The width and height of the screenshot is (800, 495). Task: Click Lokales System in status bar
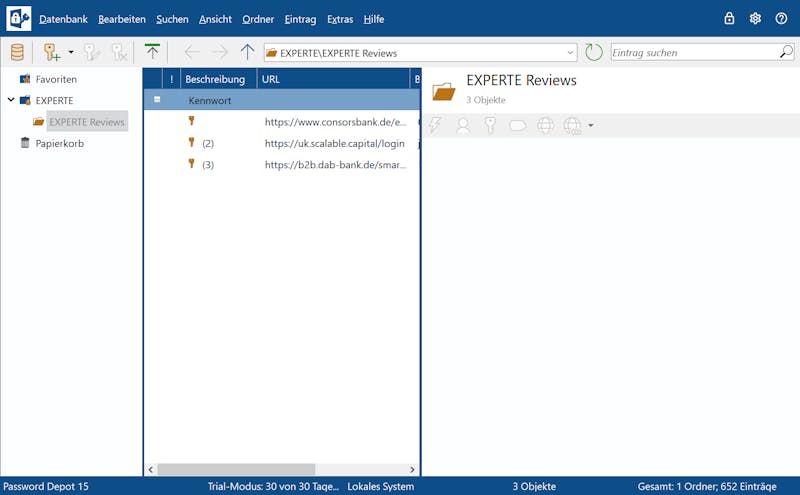(381, 486)
